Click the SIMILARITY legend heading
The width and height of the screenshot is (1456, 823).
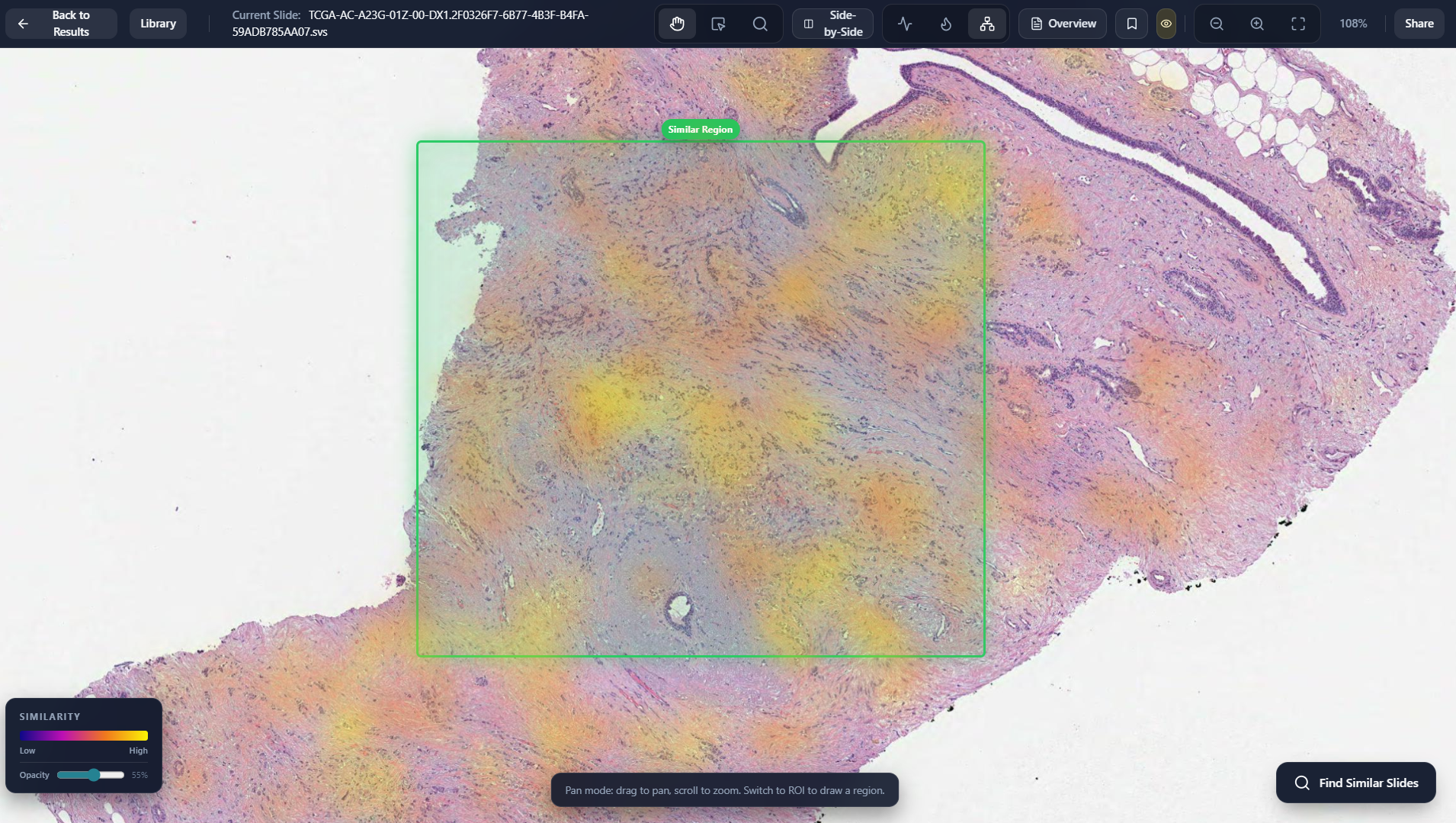point(50,717)
